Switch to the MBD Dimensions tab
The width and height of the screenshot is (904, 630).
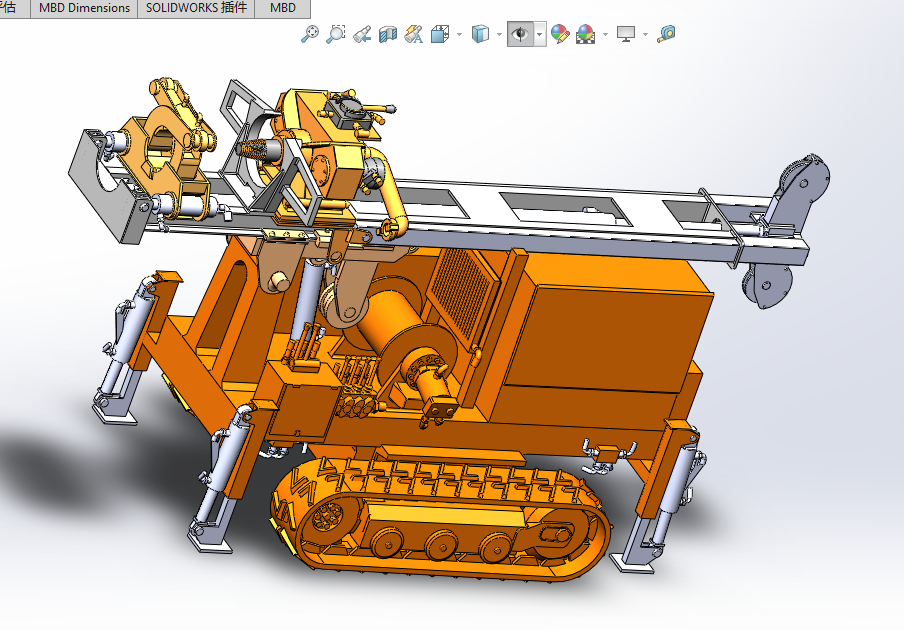coord(84,8)
